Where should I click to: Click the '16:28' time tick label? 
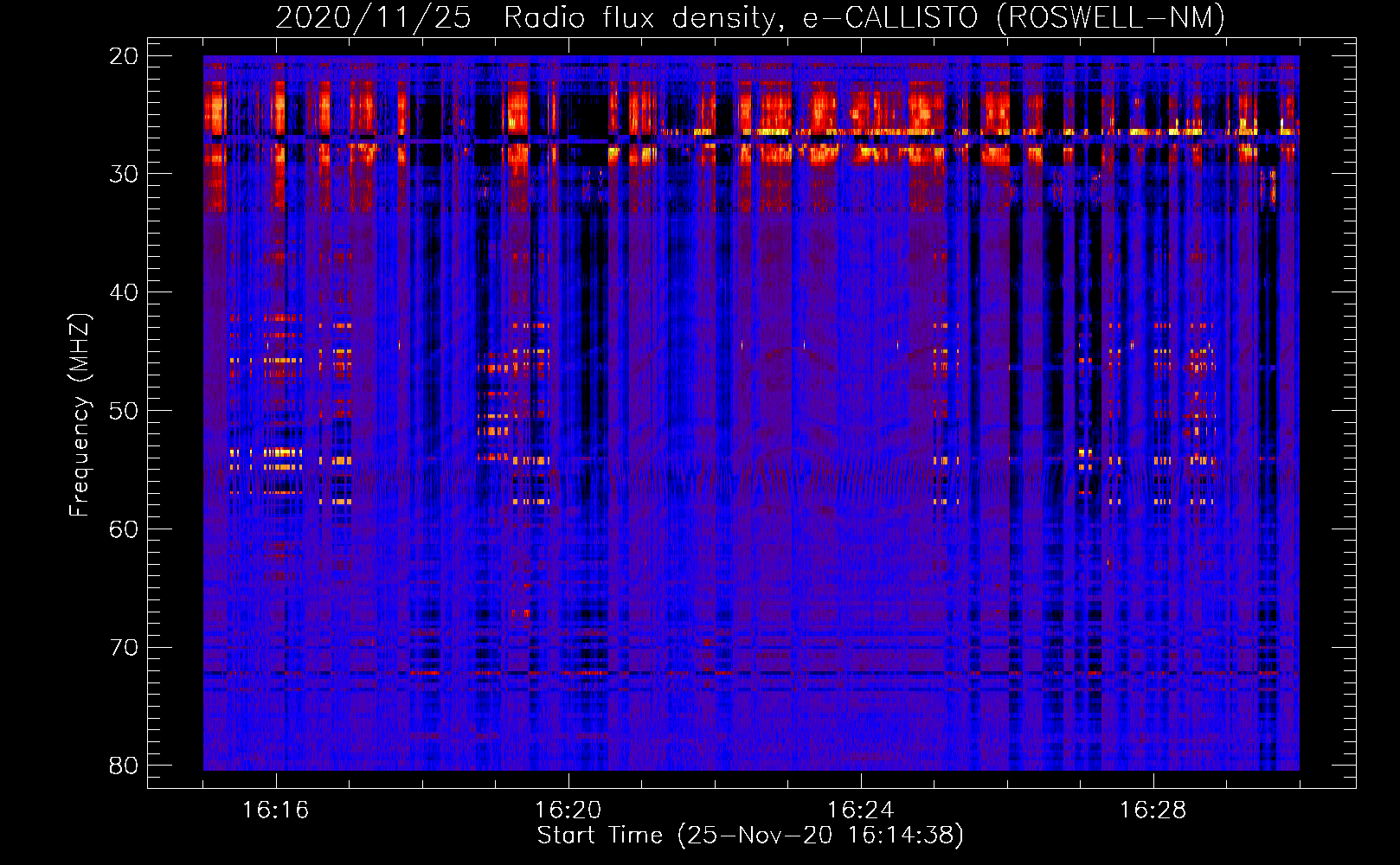click(x=1153, y=810)
